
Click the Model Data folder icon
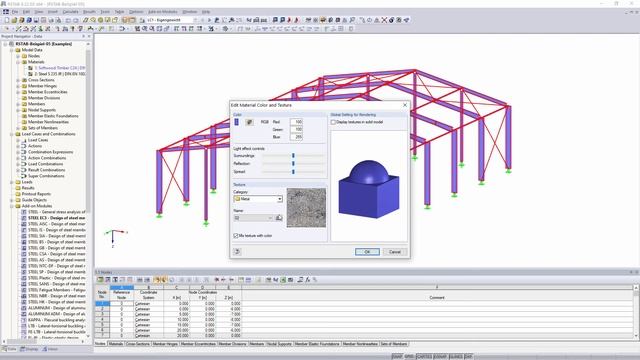18,50
